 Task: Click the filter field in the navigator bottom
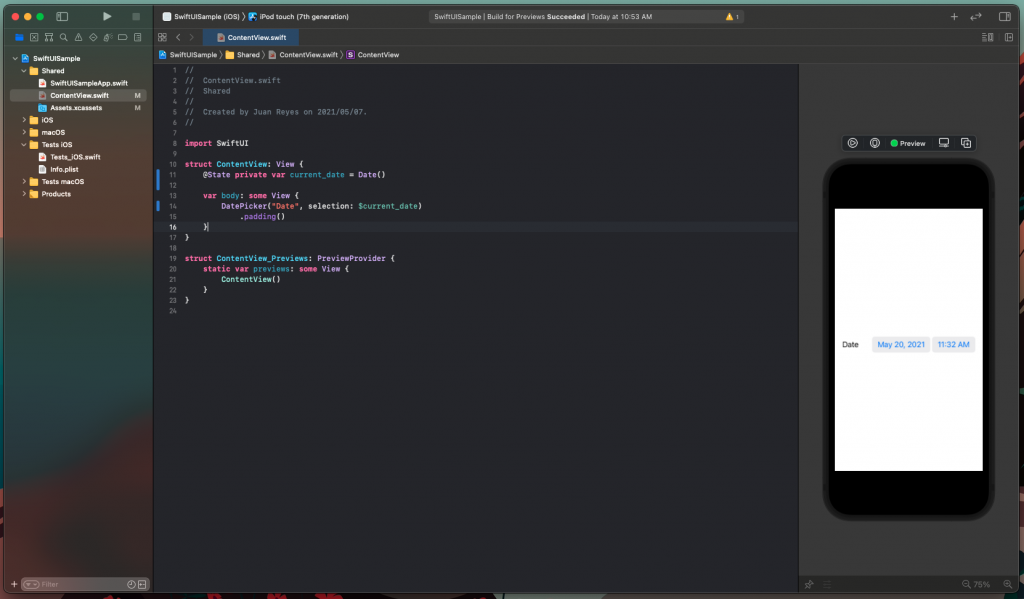(60, 584)
